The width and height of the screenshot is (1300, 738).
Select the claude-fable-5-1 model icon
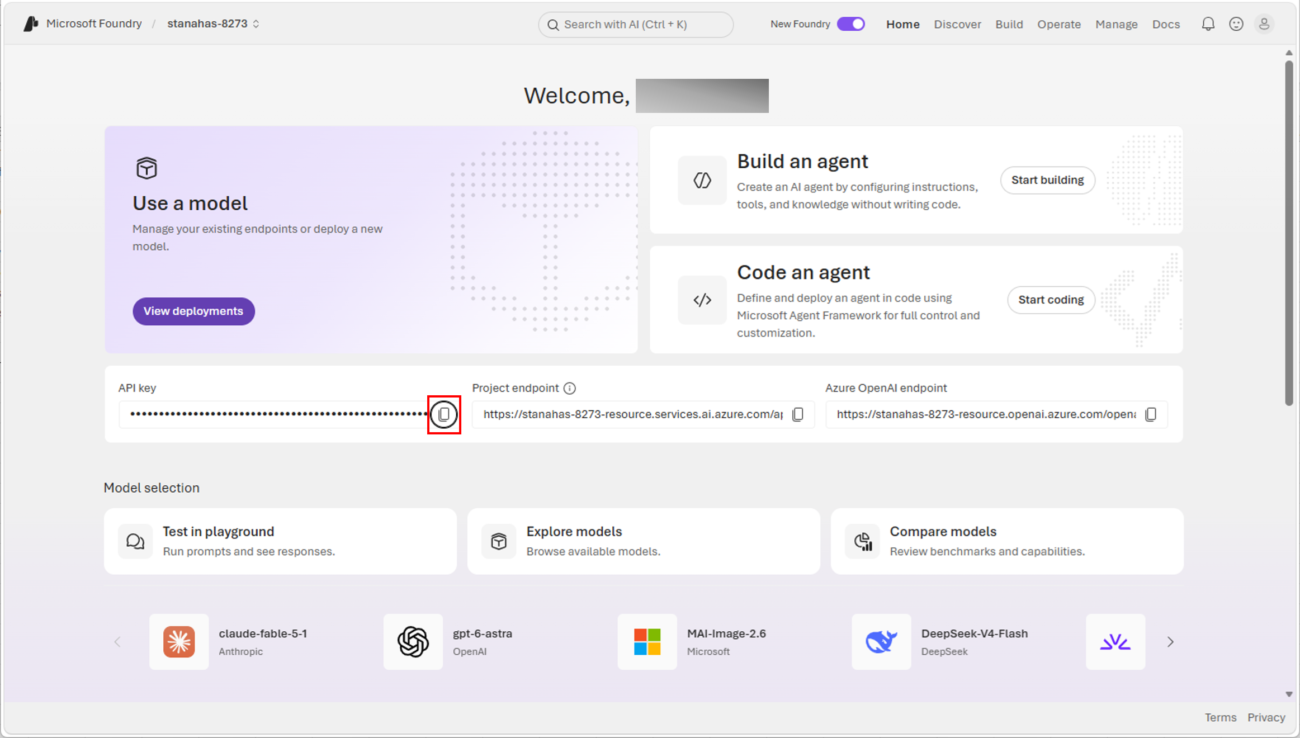click(179, 642)
